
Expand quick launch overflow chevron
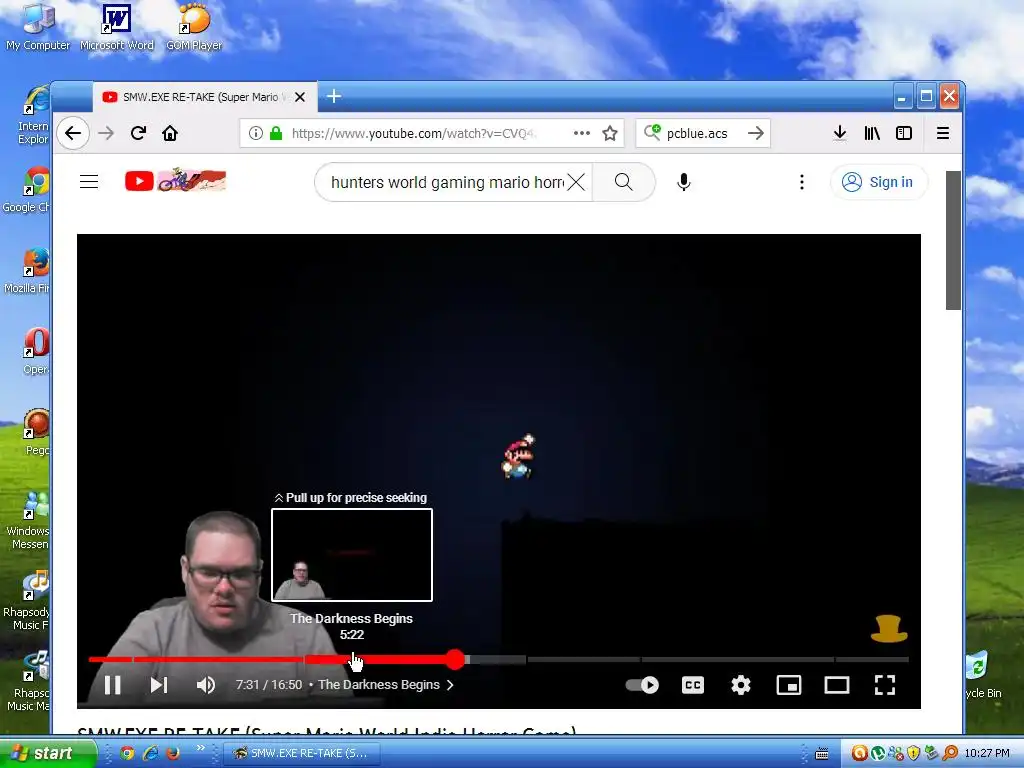point(200,748)
